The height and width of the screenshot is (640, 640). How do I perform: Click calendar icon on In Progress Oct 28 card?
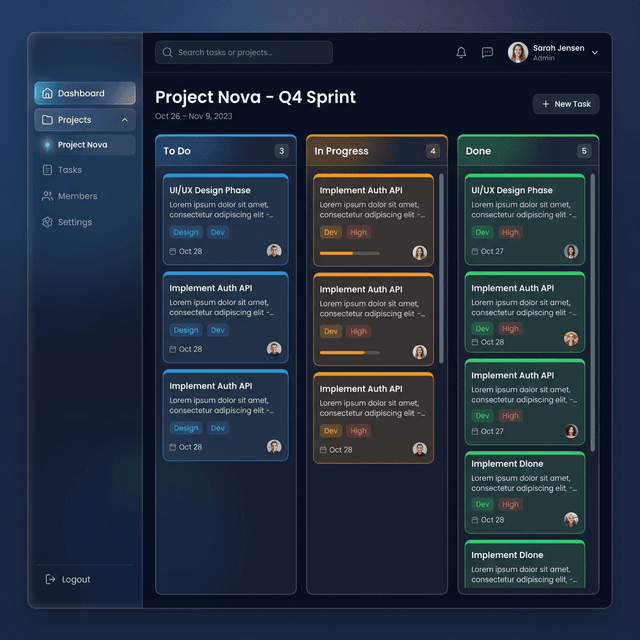click(323, 450)
